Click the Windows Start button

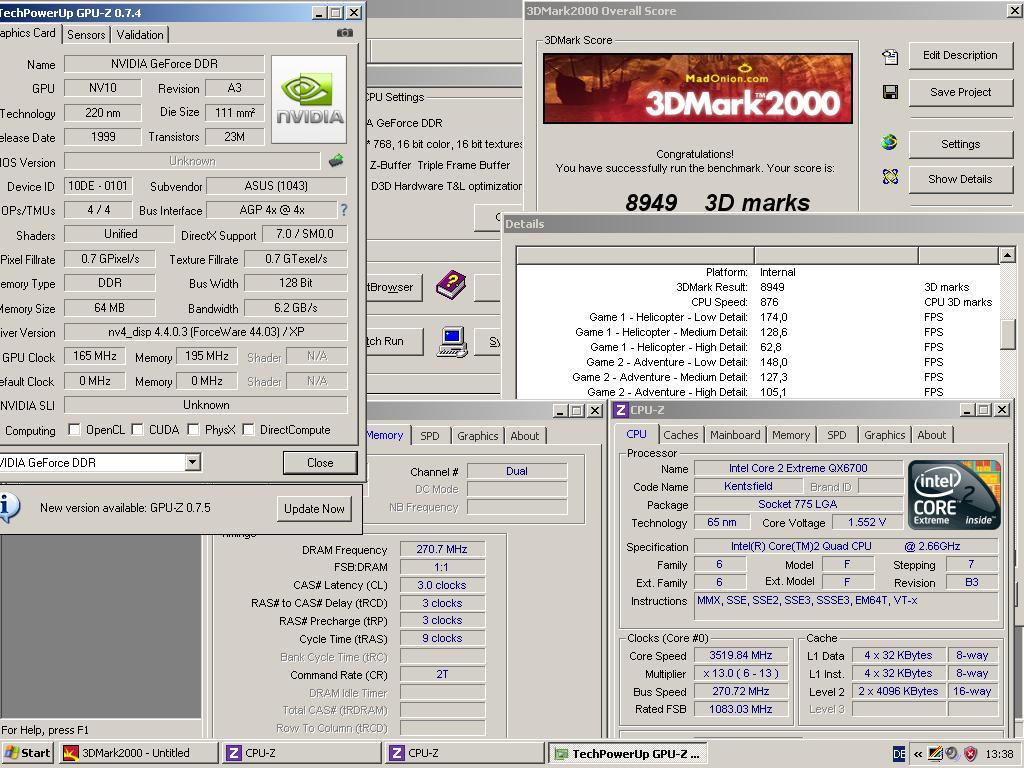tap(26, 753)
